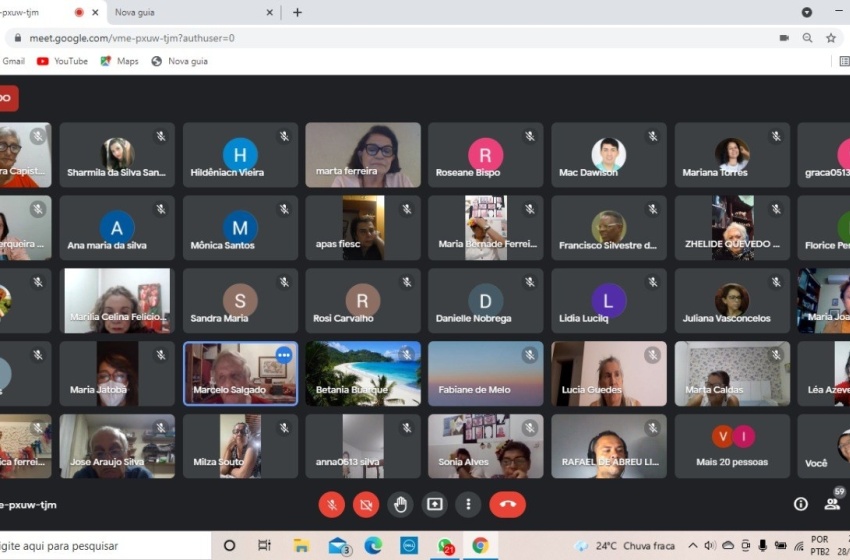This screenshot has width=850, height=560.
Task: Open Task View in taskbar
Action: [x=265, y=545]
